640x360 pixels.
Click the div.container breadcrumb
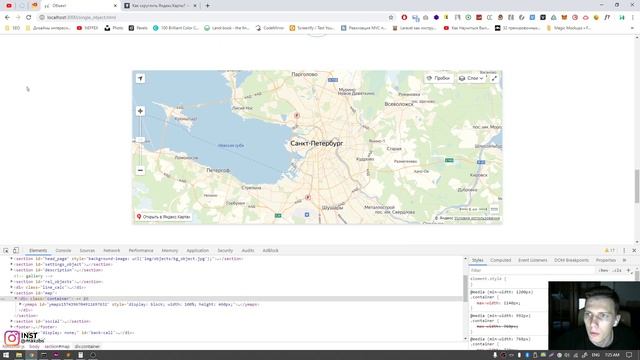87,347
